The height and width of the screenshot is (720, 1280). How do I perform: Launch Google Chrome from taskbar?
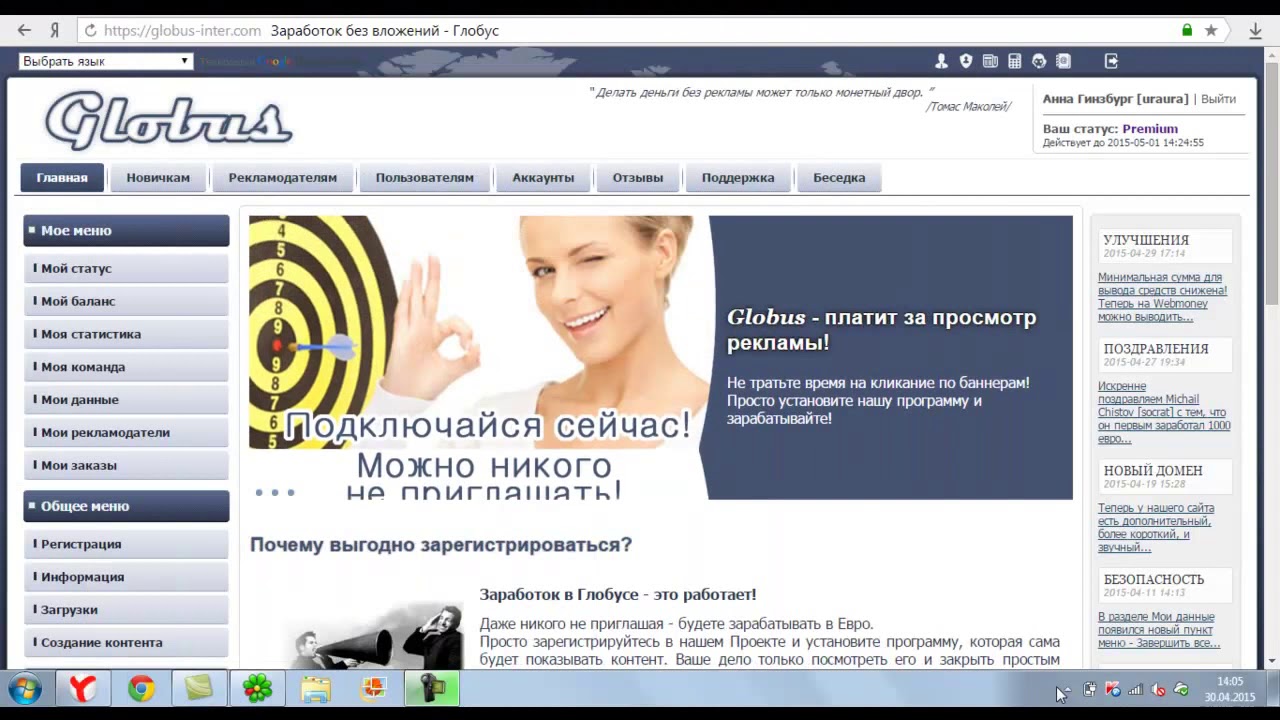pyautogui.click(x=141, y=689)
